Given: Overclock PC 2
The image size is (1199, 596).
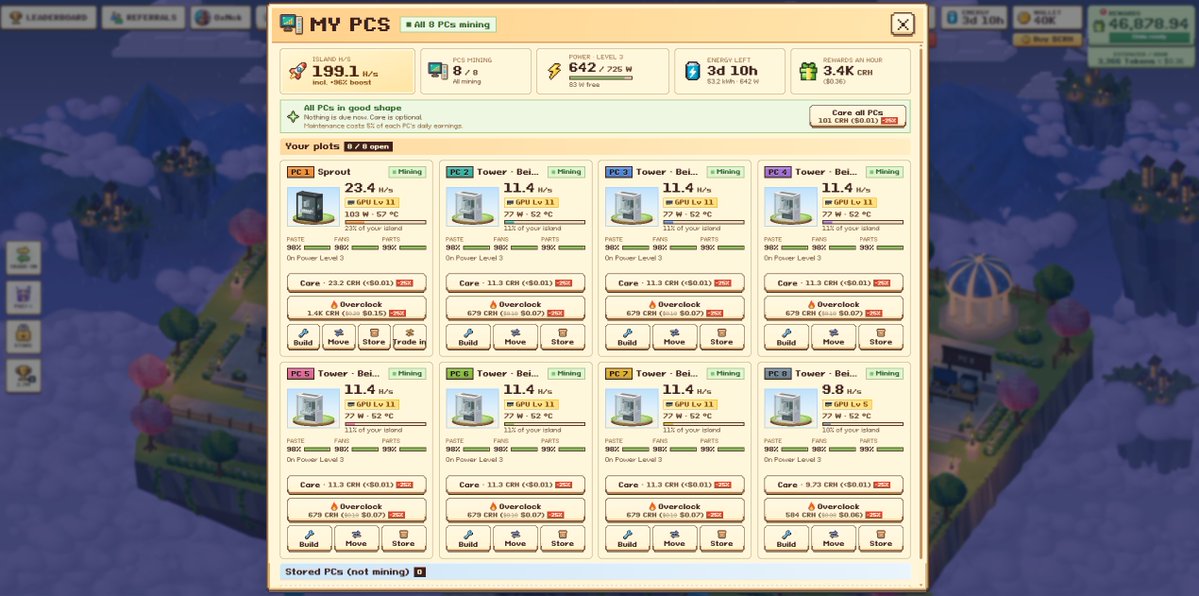Looking at the screenshot, I should [x=515, y=308].
